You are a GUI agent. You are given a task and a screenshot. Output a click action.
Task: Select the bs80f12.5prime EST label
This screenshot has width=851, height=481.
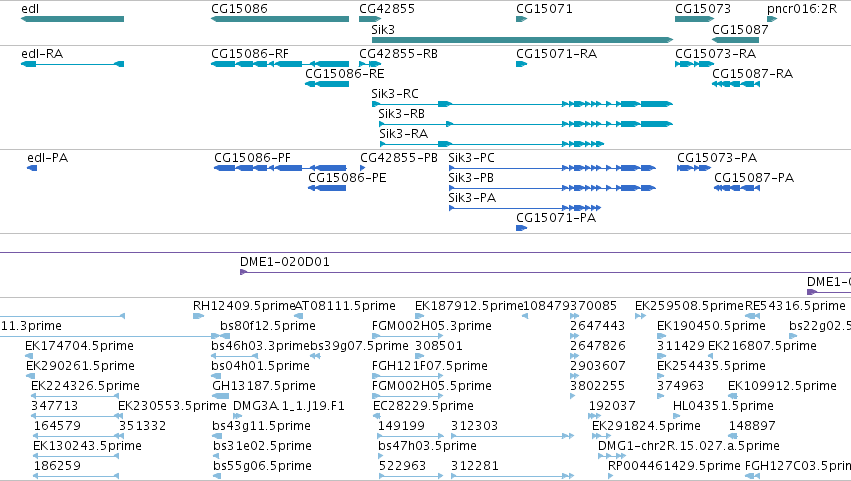click(268, 326)
